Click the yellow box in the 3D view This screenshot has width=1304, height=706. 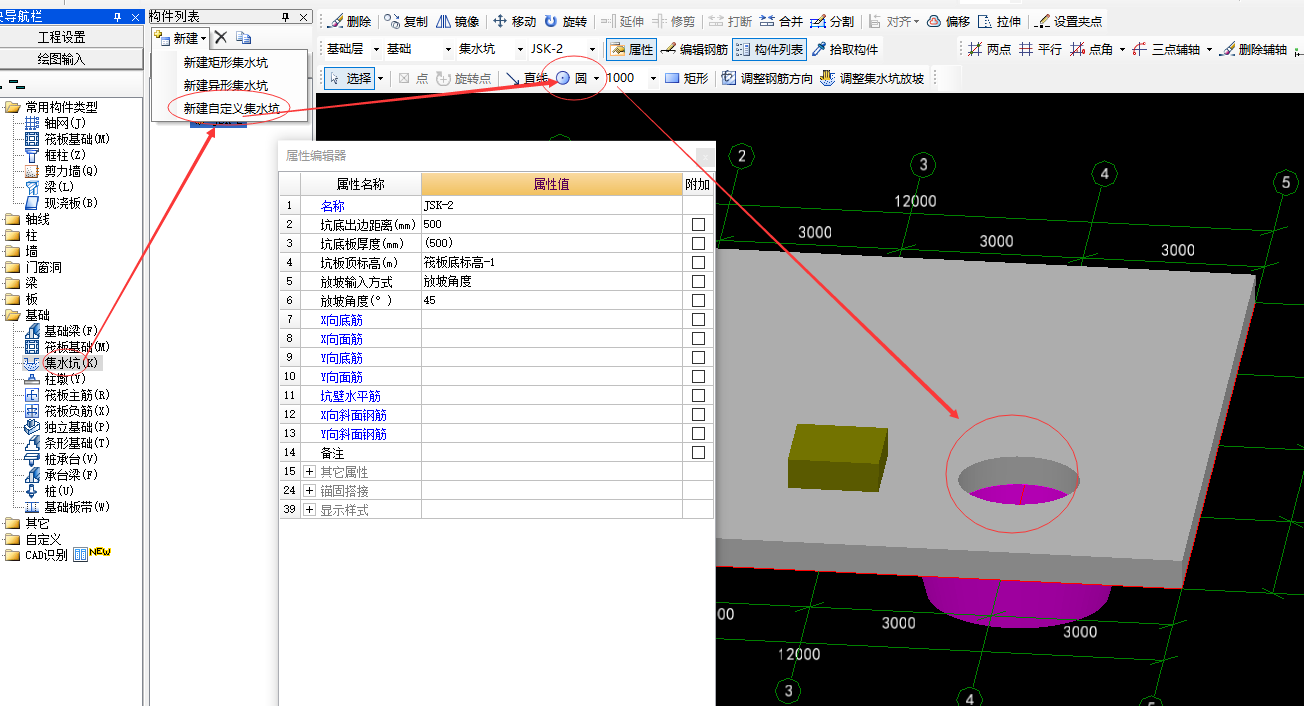click(837, 458)
